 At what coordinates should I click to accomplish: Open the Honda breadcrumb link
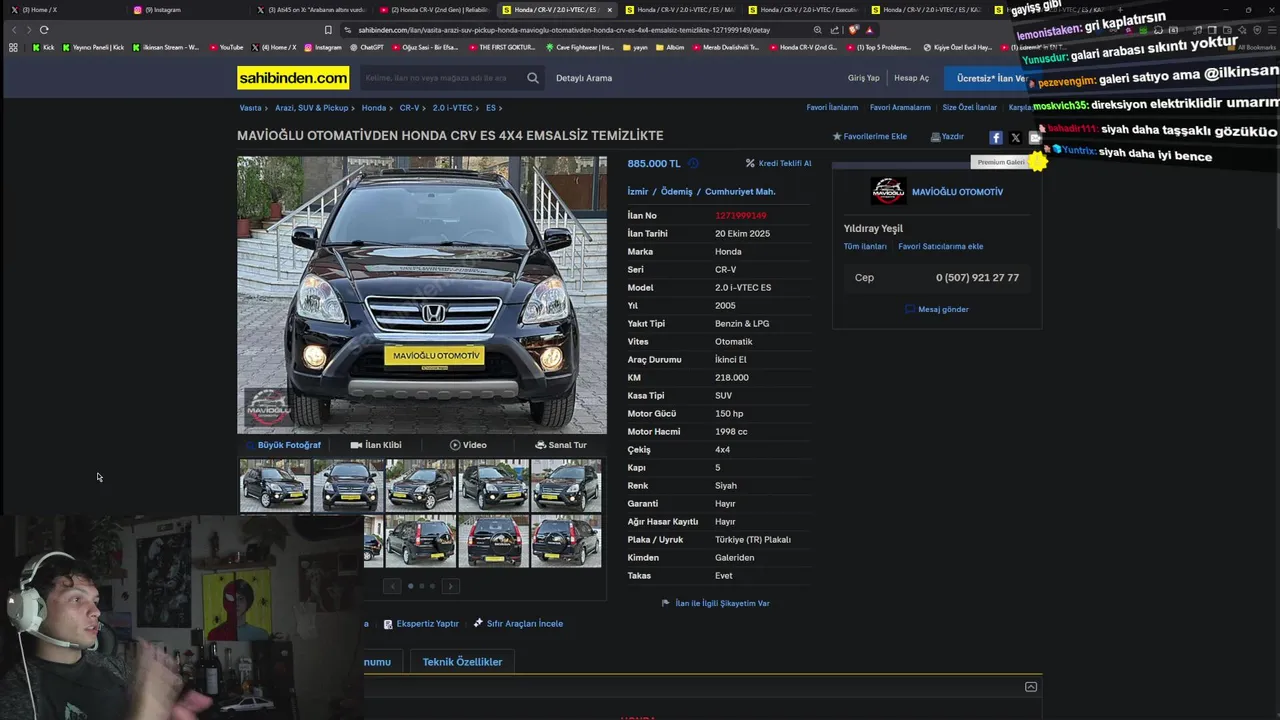(x=374, y=108)
